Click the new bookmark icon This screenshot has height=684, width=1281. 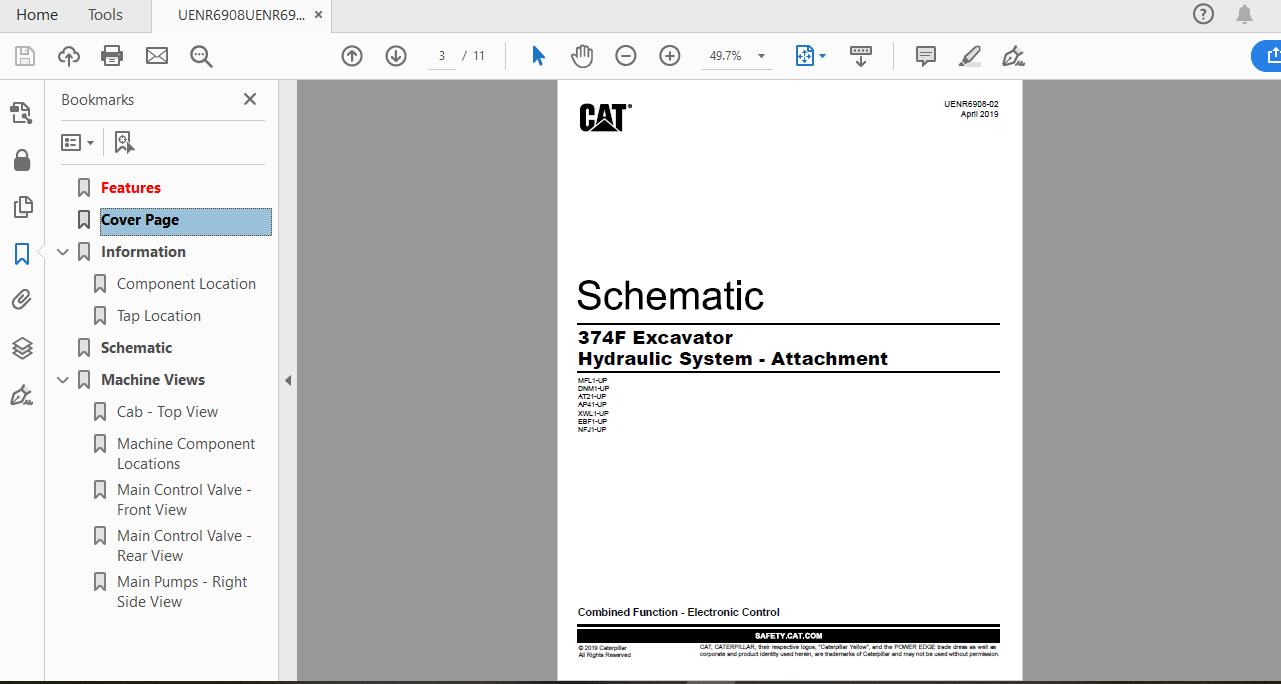click(x=124, y=143)
